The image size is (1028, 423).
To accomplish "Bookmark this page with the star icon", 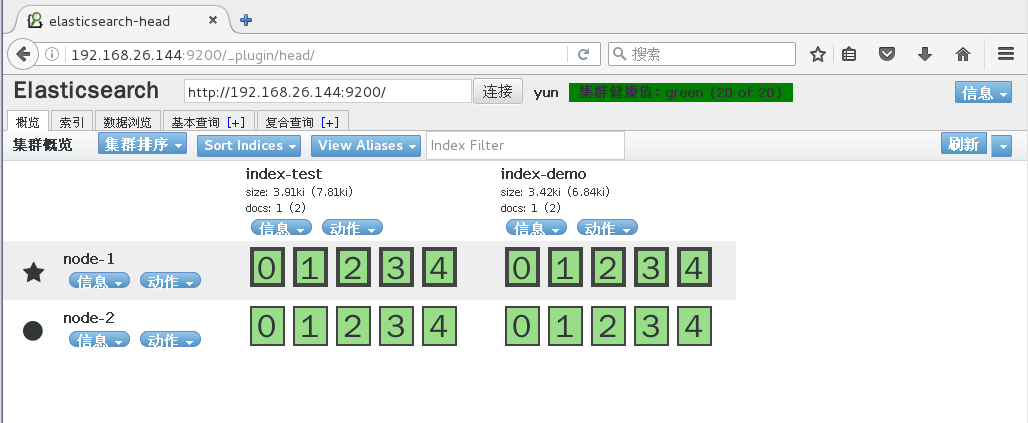I will [817, 54].
